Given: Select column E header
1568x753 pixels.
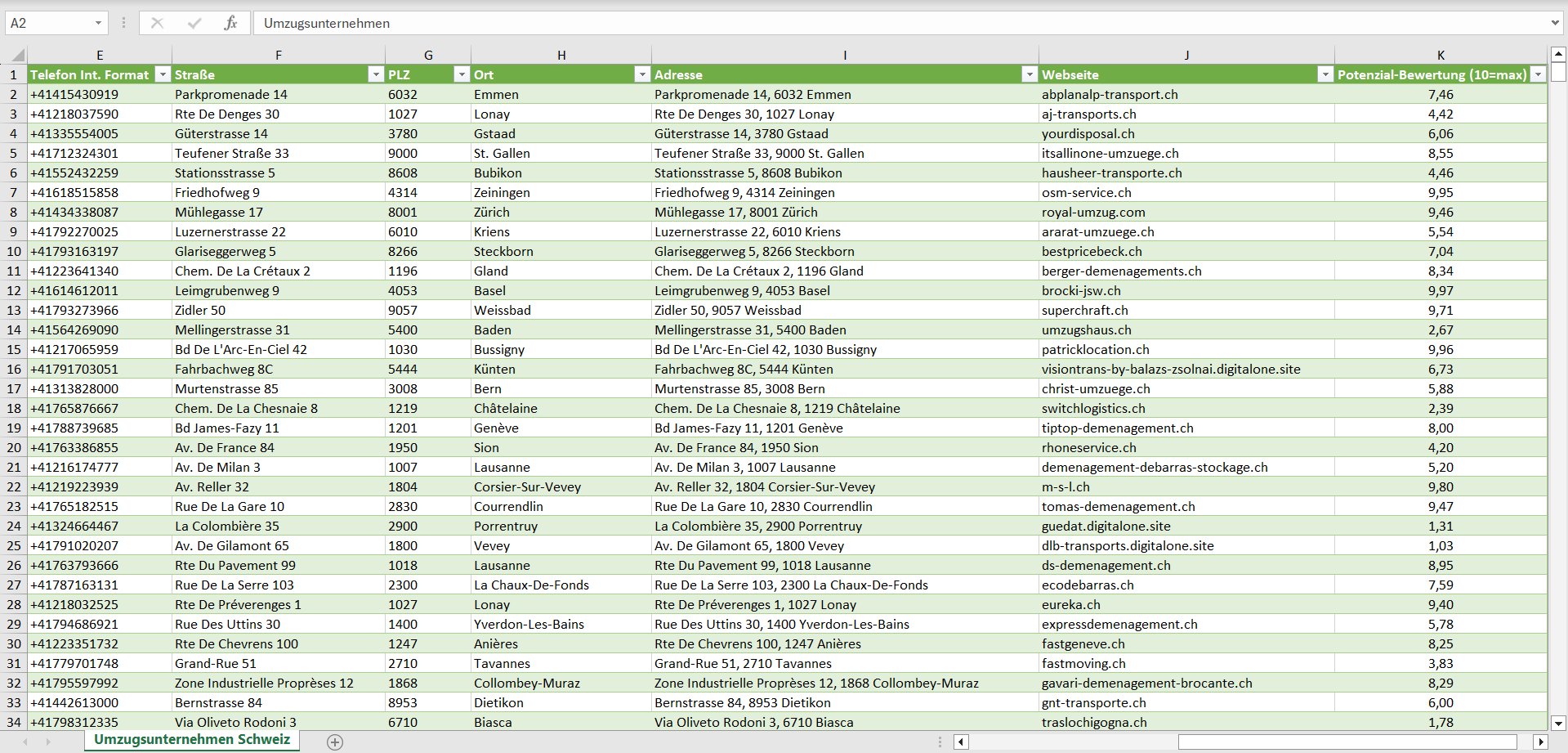Looking at the screenshot, I should pos(100,55).
